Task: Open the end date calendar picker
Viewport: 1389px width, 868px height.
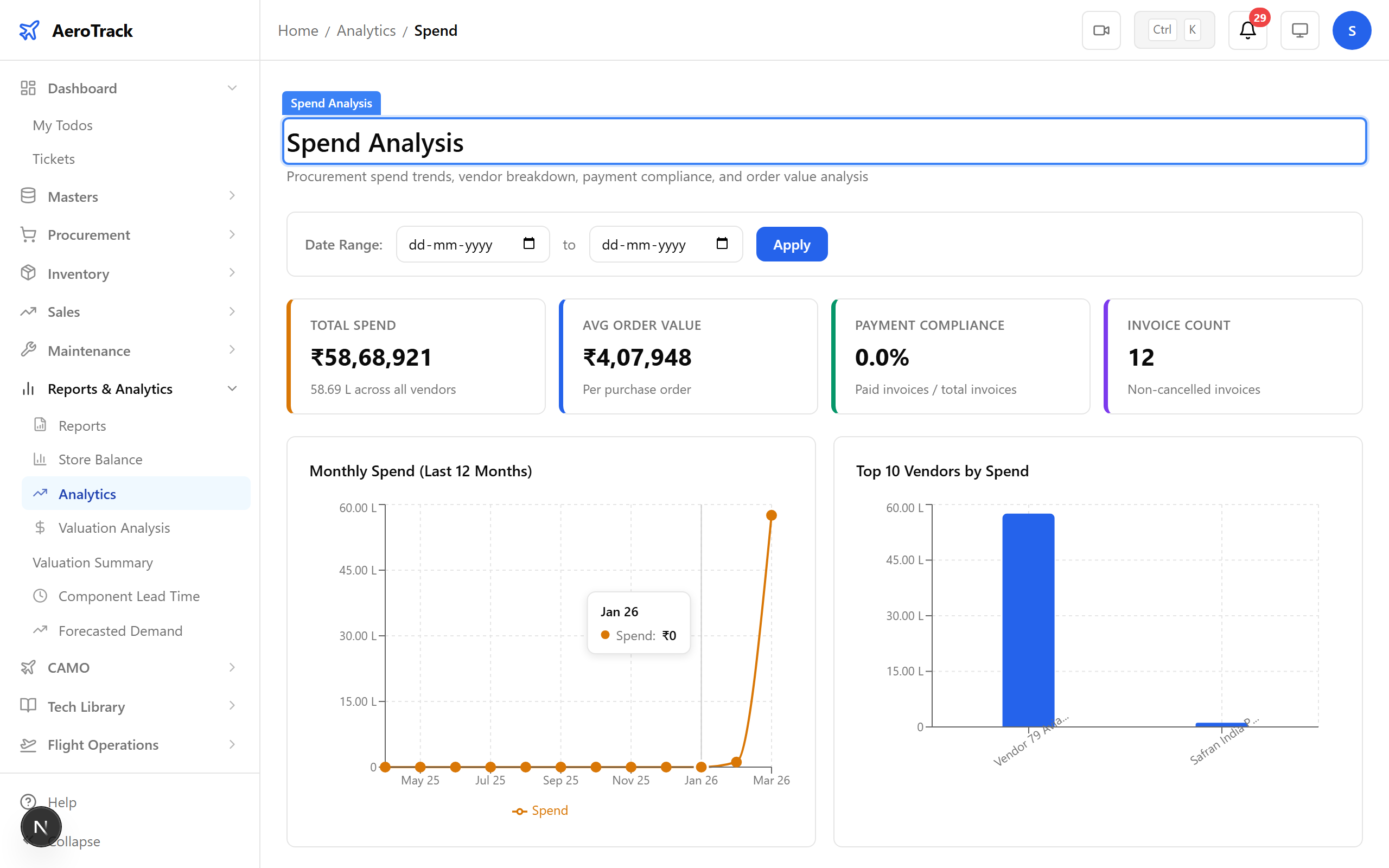Action: click(722, 244)
